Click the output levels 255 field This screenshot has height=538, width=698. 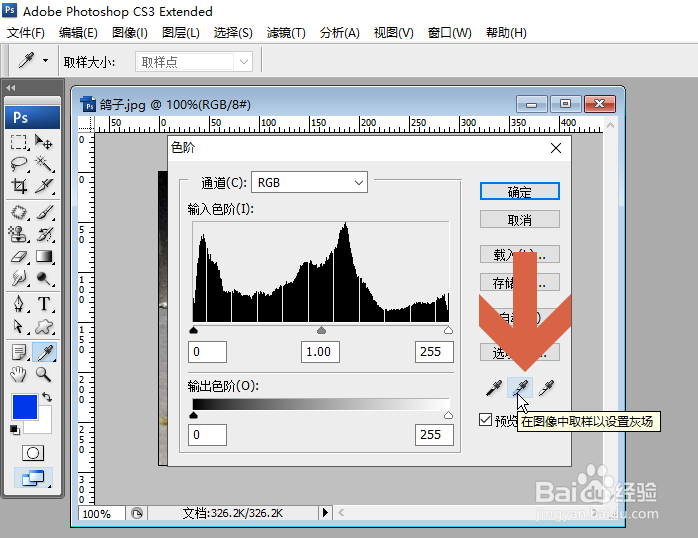(434, 435)
